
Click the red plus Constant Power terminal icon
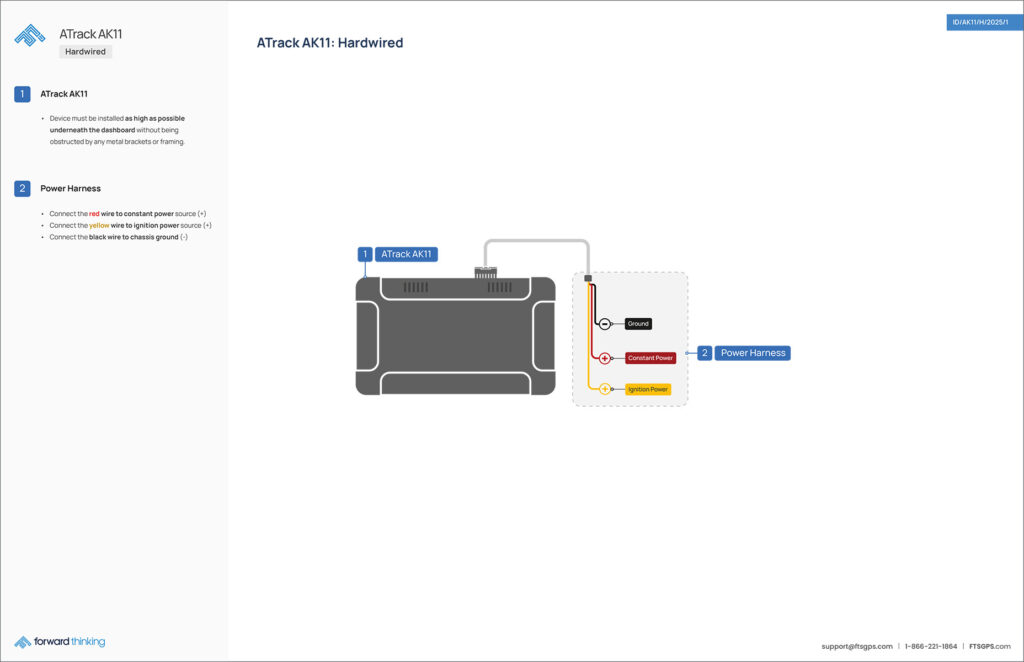click(x=605, y=358)
